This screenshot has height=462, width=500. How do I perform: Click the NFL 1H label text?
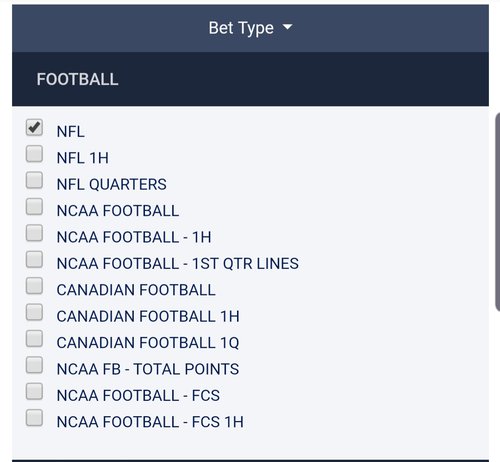coord(83,158)
